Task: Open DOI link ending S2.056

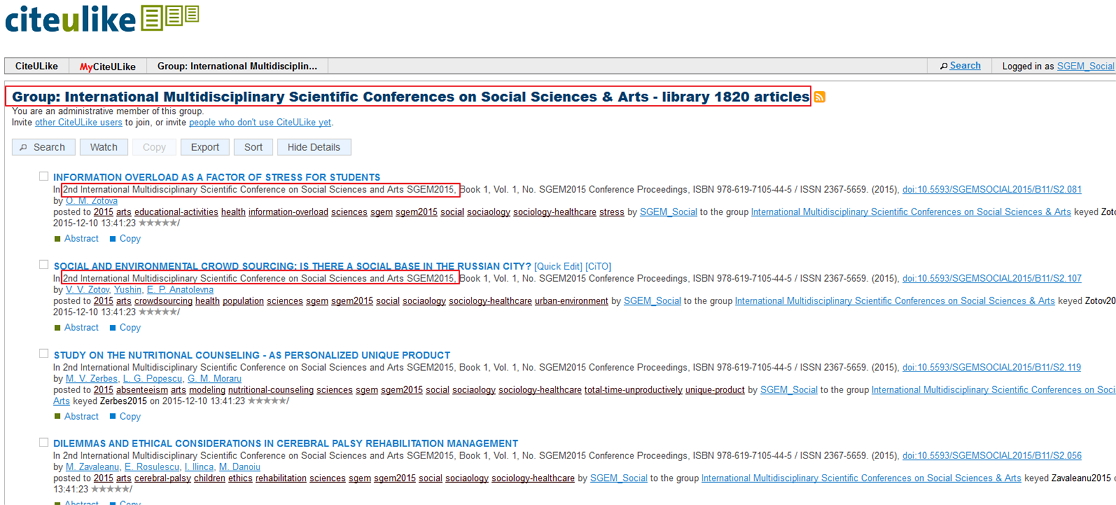Action: pyautogui.click(x=991, y=457)
